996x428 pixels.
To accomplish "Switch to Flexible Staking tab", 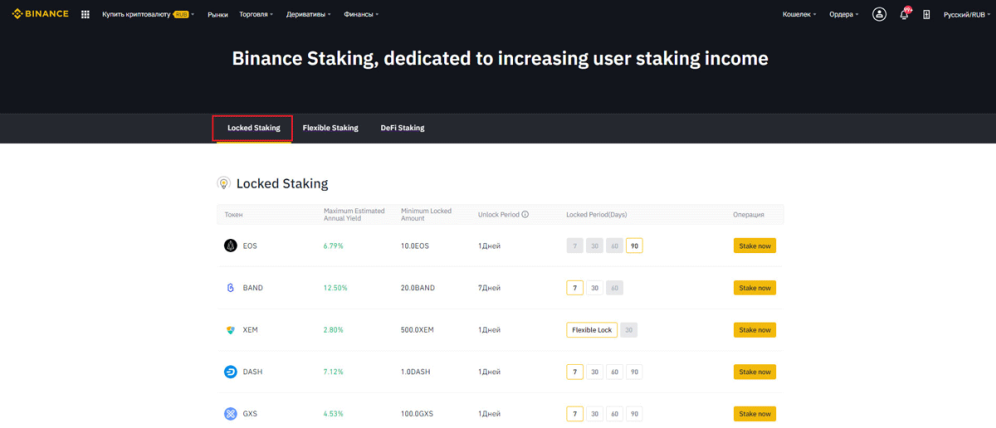I will pos(330,128).
